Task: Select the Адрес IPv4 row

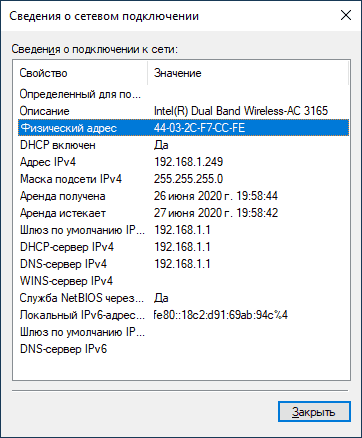Action: tap(183, 162)
